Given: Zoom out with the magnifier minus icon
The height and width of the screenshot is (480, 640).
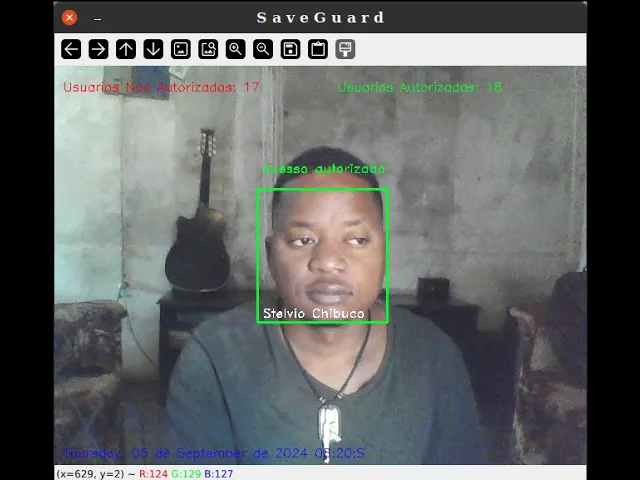Looking at the screenshot, I should pyautogui.click(x=263, y=49).
